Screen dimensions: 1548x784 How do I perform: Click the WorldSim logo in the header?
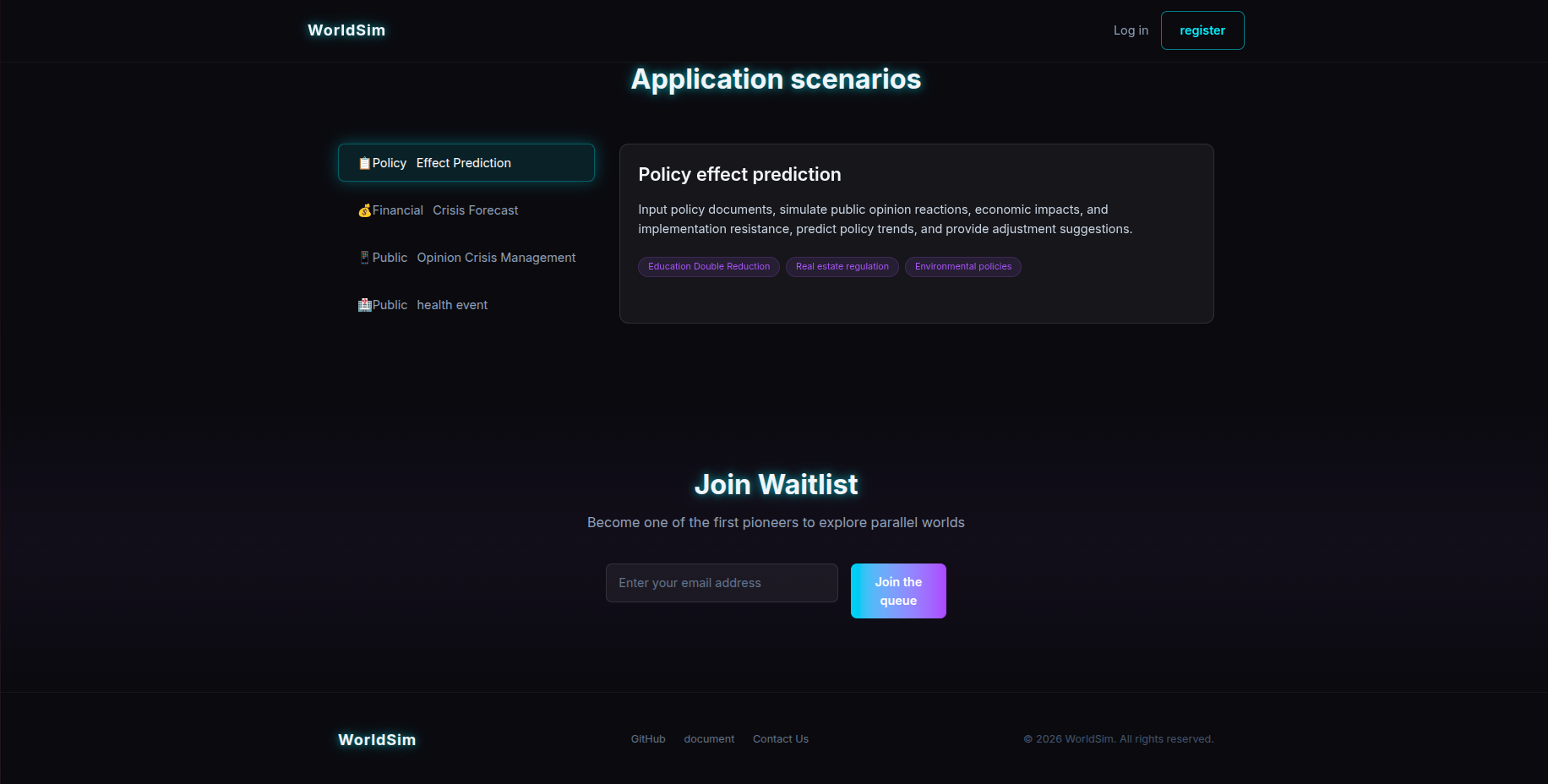coord(346,30)
